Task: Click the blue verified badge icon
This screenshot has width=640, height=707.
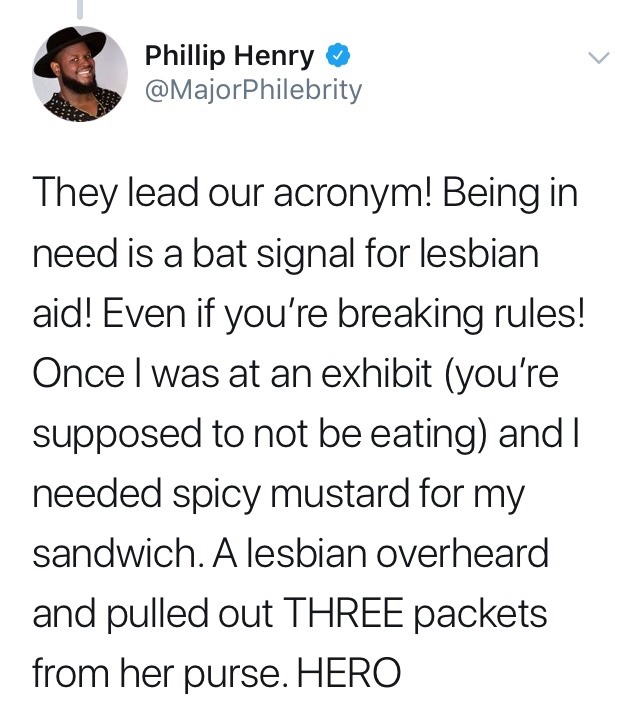Action: (339, 53)
